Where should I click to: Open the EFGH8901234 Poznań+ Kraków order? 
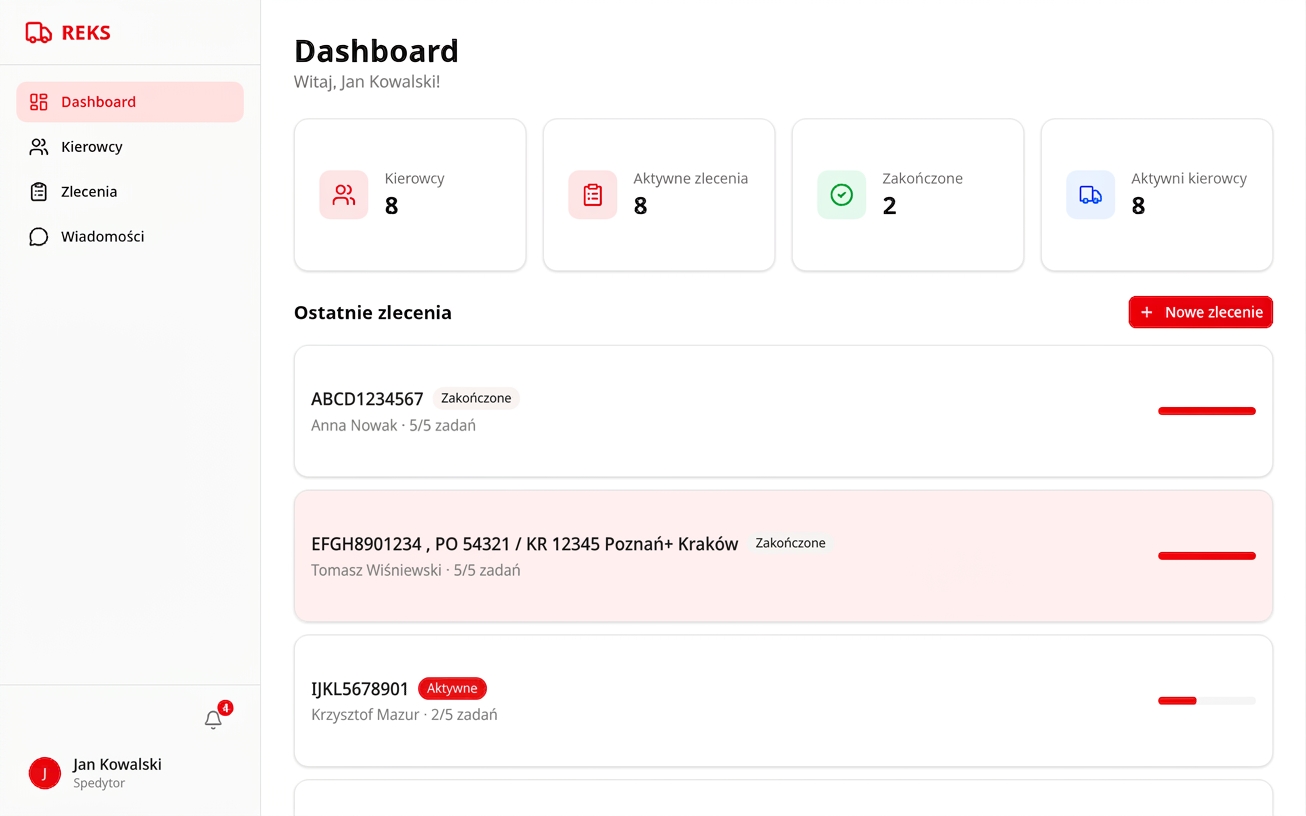coord(783,556)
